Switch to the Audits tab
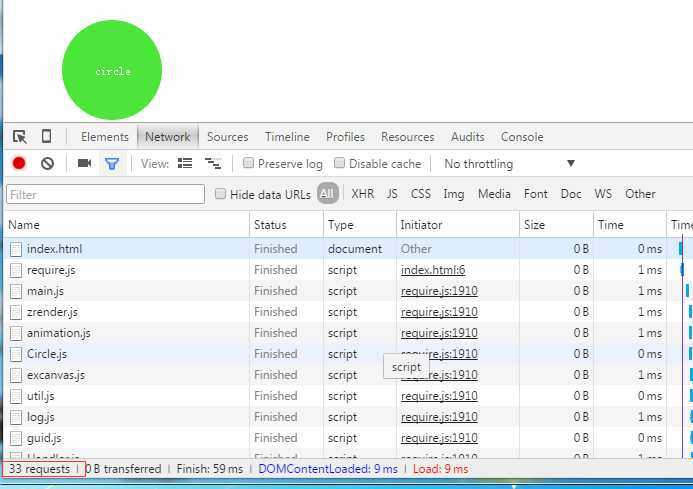 point(468,137)
